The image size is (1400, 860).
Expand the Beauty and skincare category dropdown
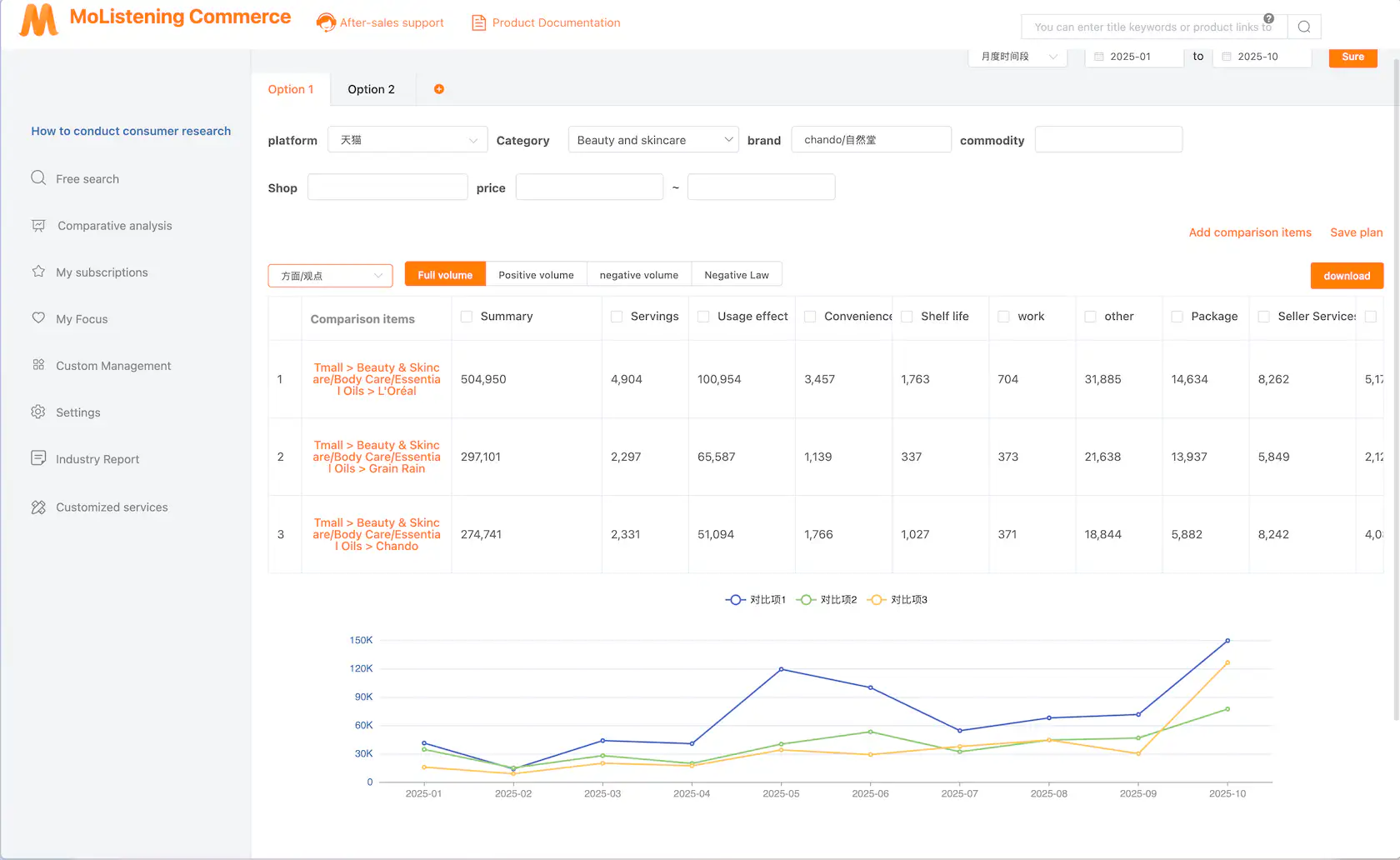pos(652,139)
